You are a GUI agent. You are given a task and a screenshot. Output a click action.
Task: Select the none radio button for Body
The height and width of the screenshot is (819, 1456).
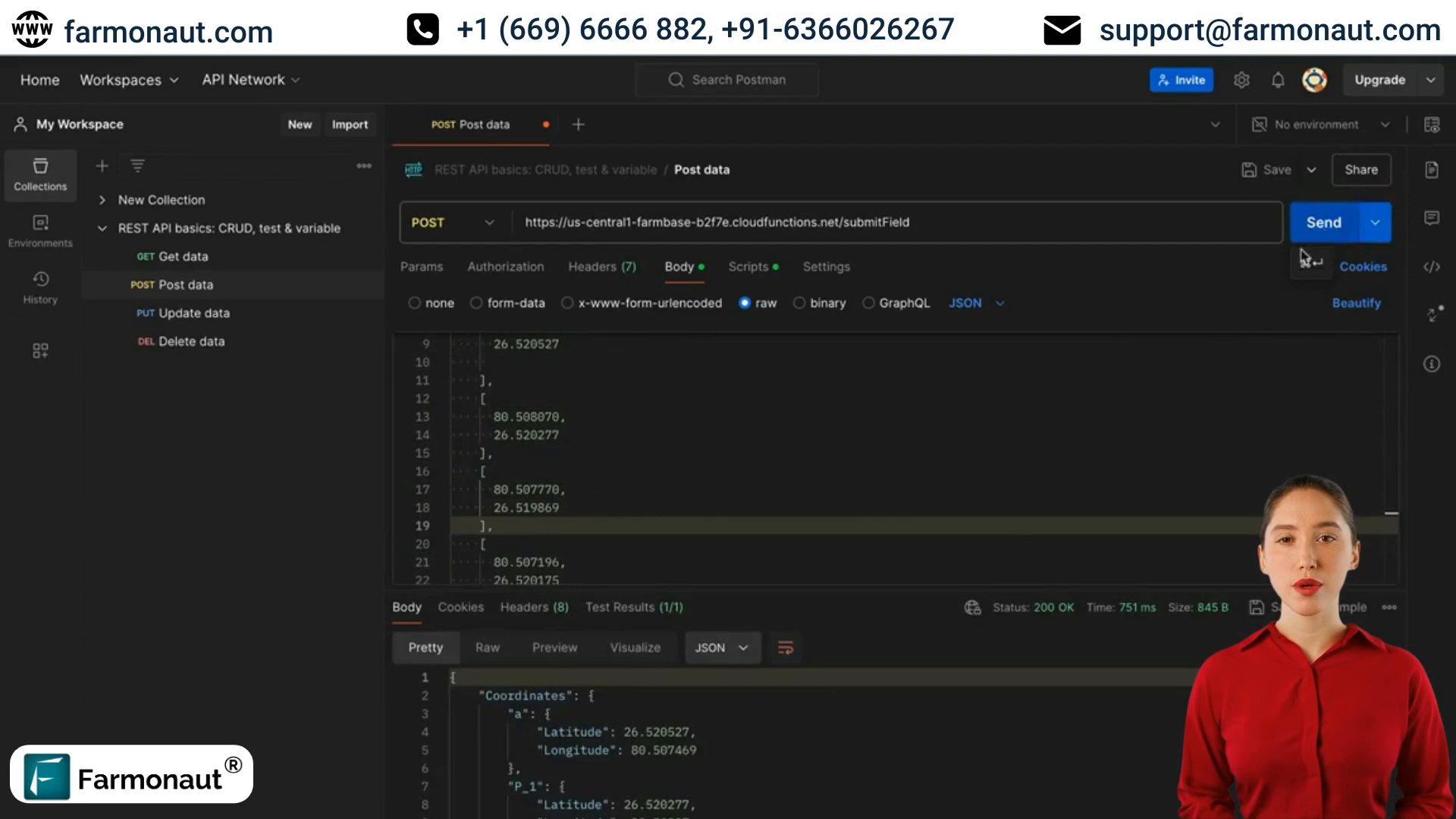(414, 303)
